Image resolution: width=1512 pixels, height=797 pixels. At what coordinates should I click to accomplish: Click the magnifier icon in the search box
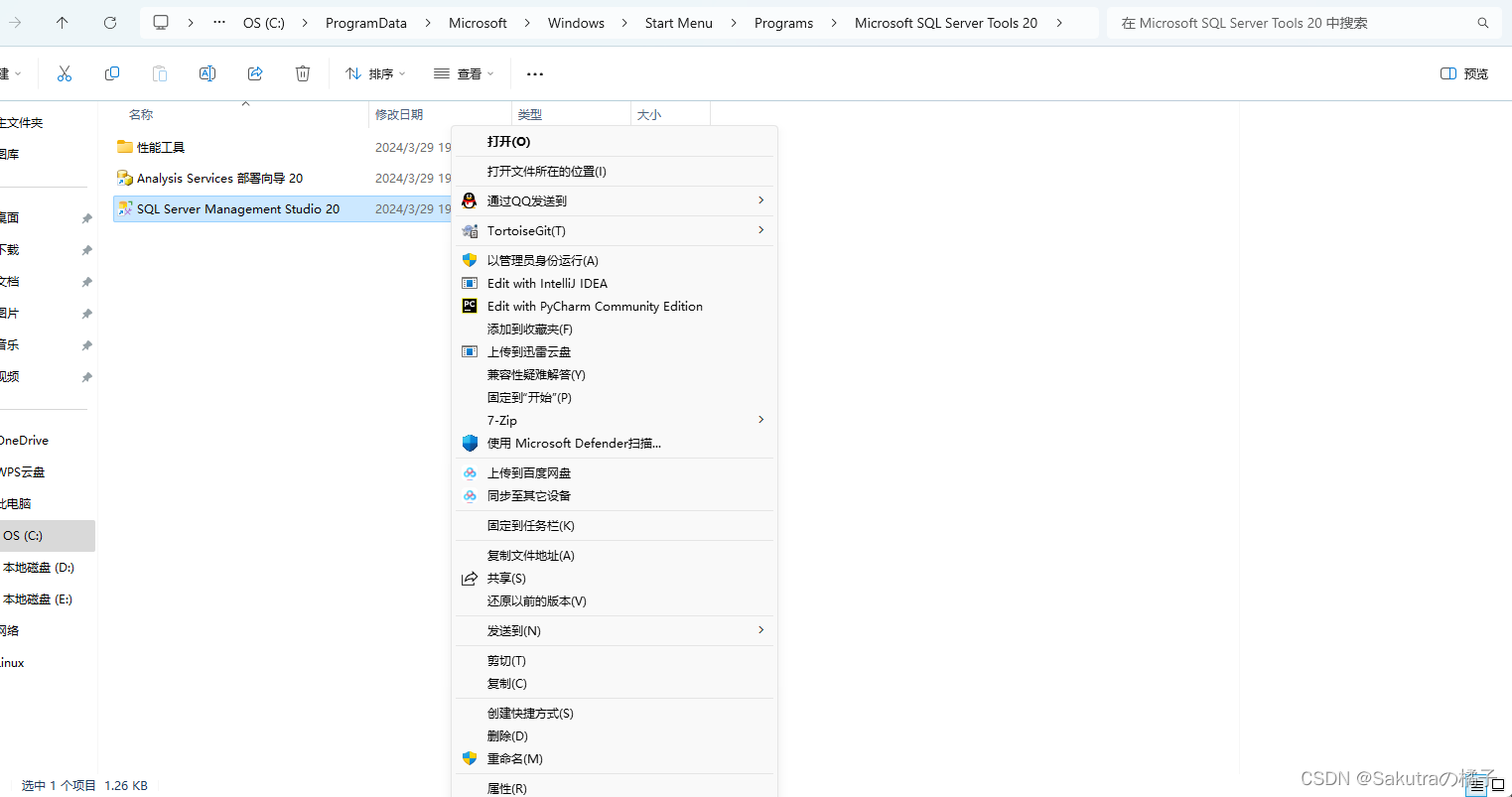pyautogui.click(x=1483, y=23)
